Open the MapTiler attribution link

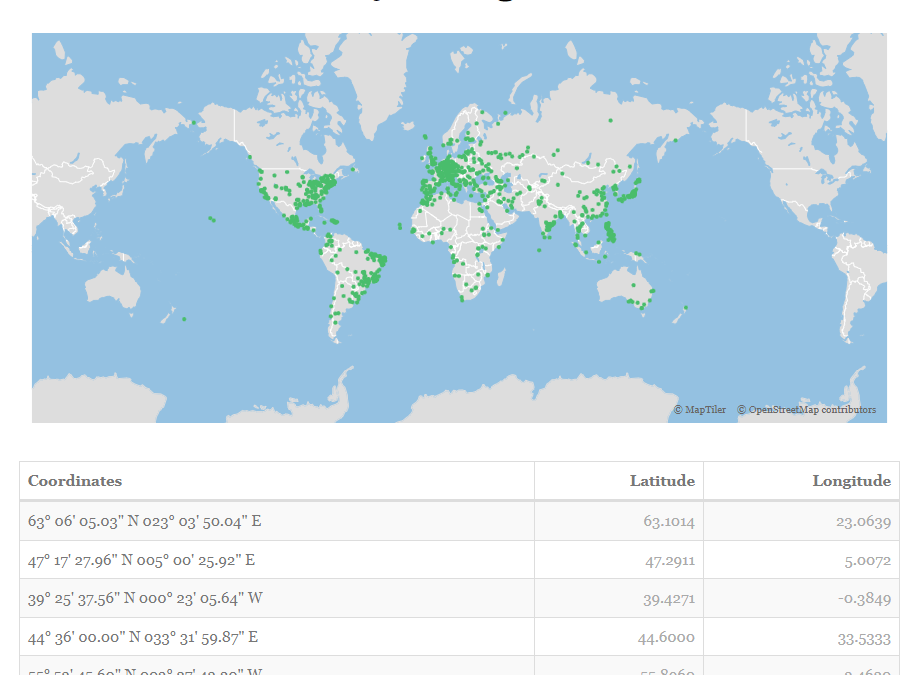[700, 410]
